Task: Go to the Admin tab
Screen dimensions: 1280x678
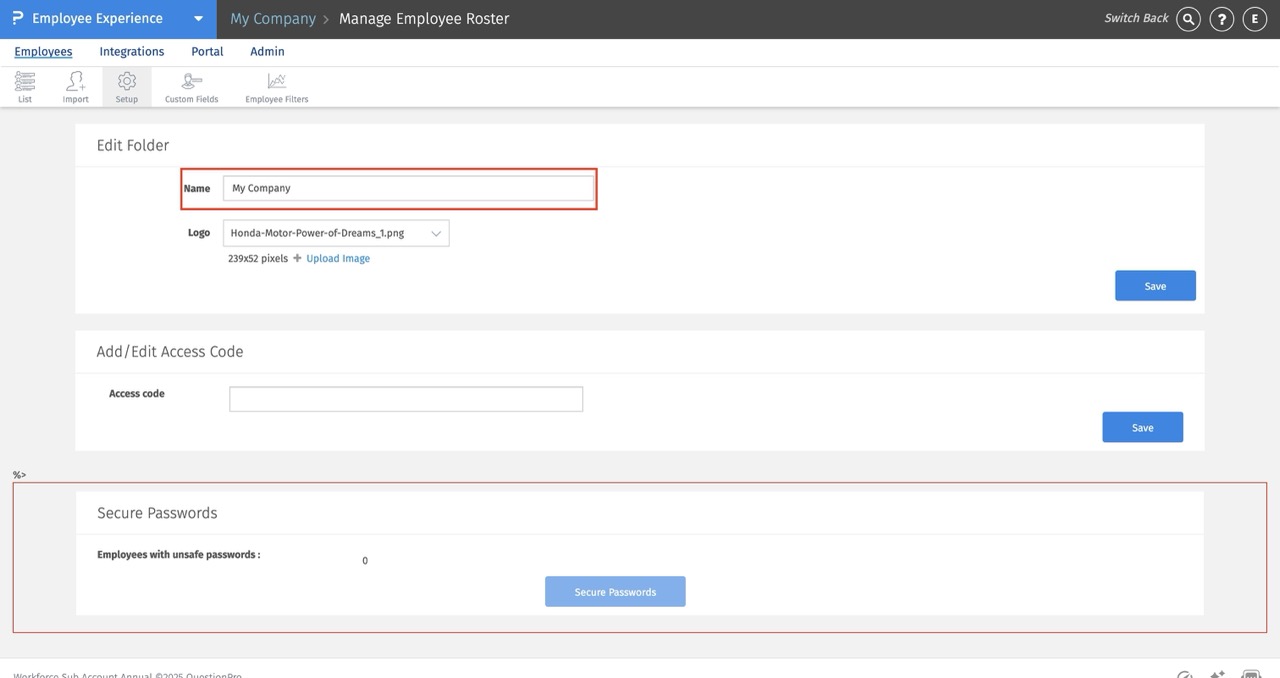Action: (x=267, y=51)
